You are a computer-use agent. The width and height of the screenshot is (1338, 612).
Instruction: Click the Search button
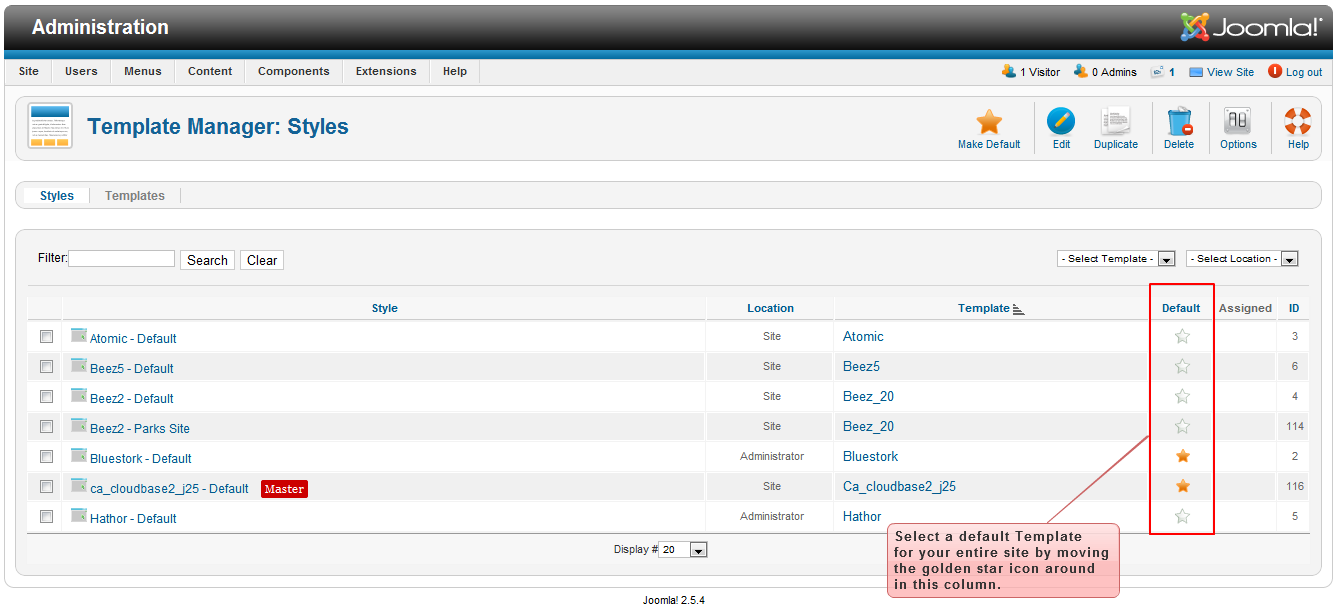pos(207,260)
